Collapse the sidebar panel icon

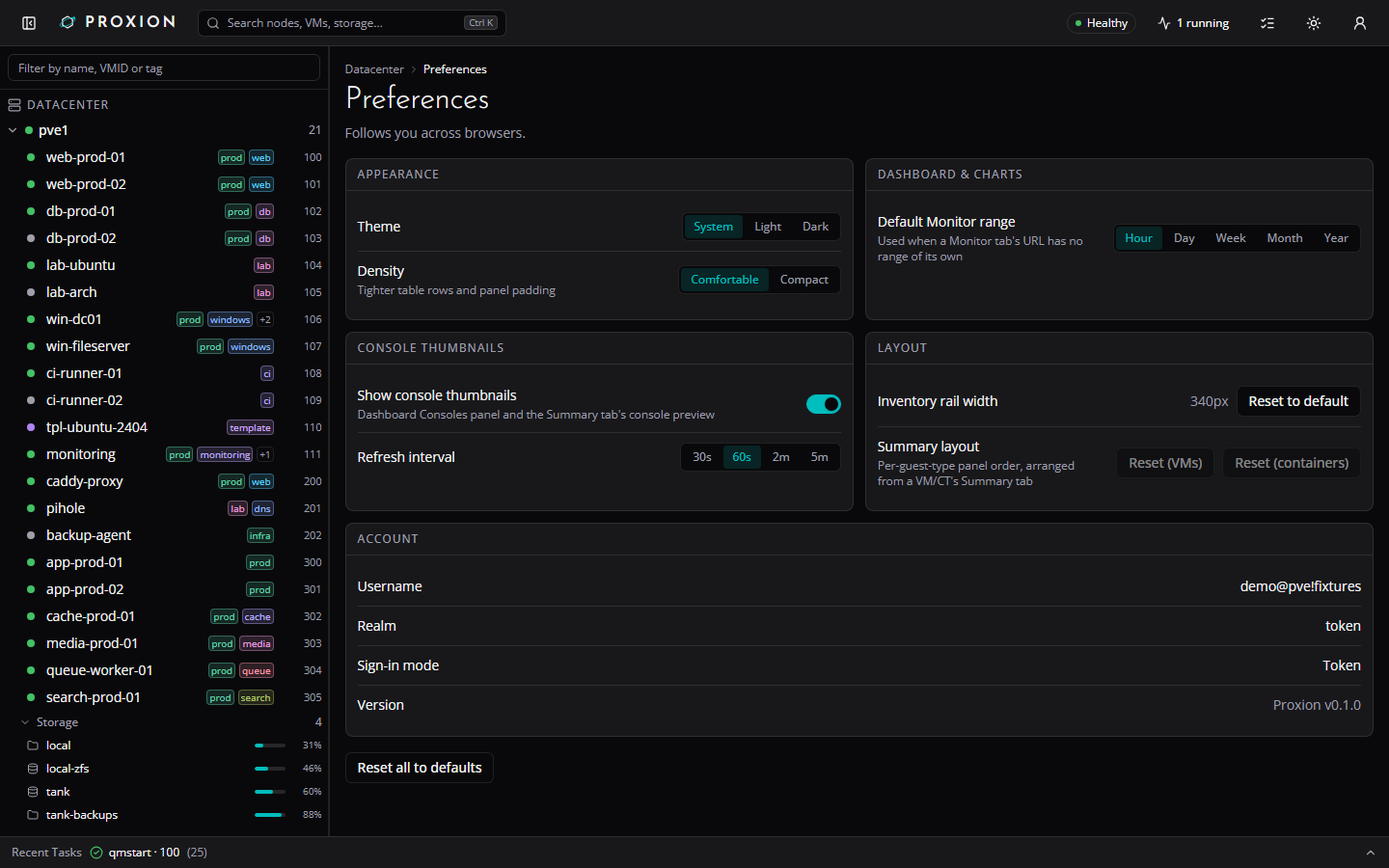click(29, 23)
